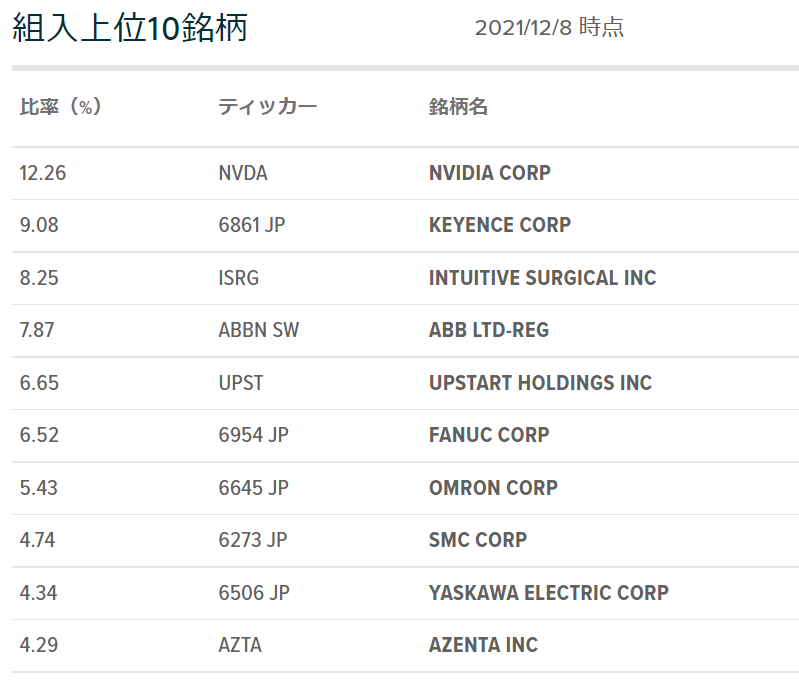Open the AZENTA INC name

pos(484,645)
